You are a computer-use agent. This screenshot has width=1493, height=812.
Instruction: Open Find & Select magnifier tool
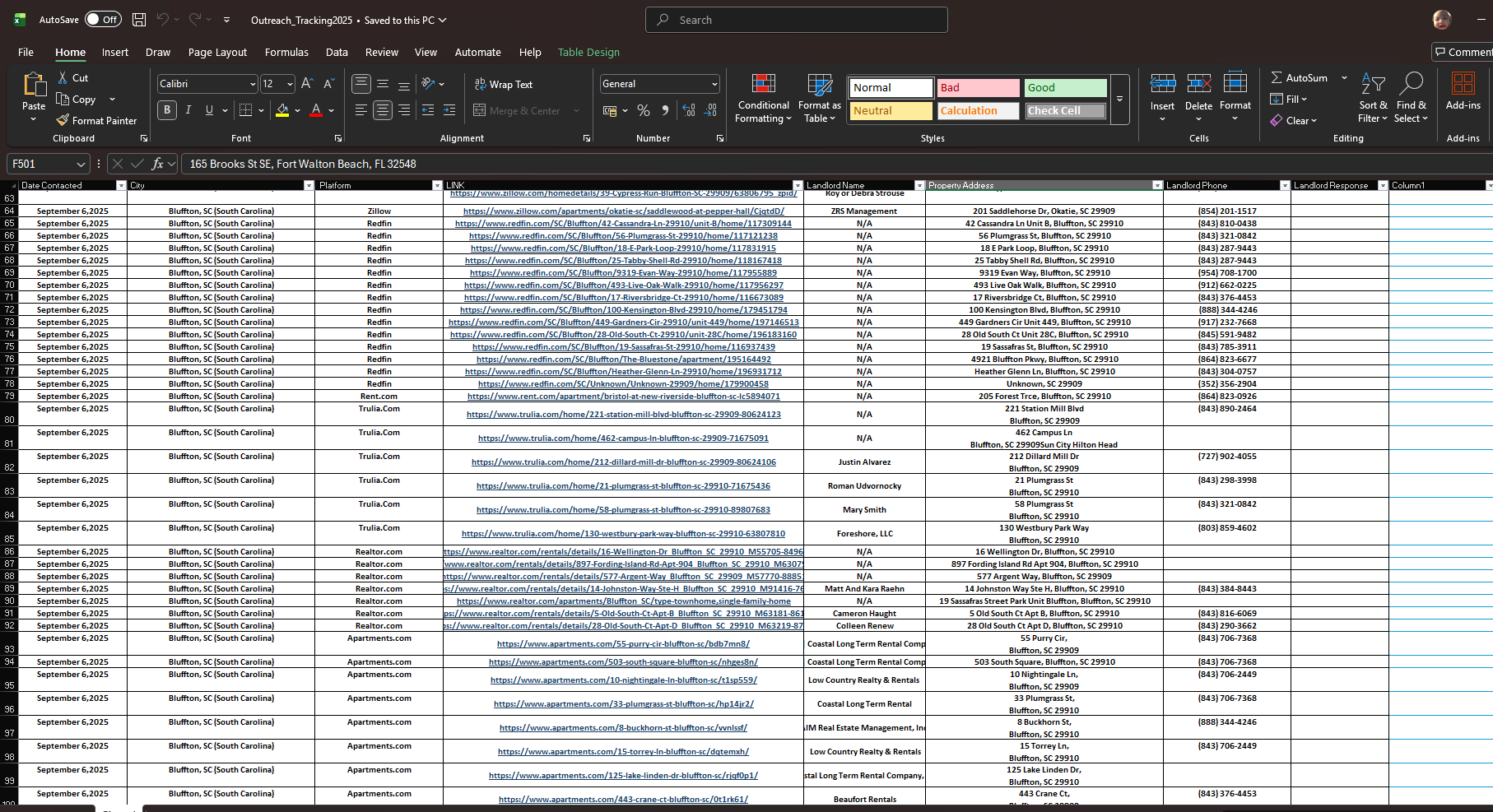1412,83
